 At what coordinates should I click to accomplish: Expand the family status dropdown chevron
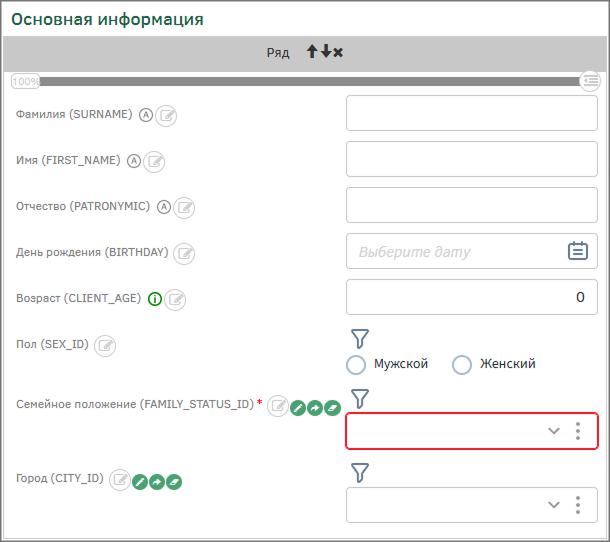pyautogui.click(x=554, y=431)
